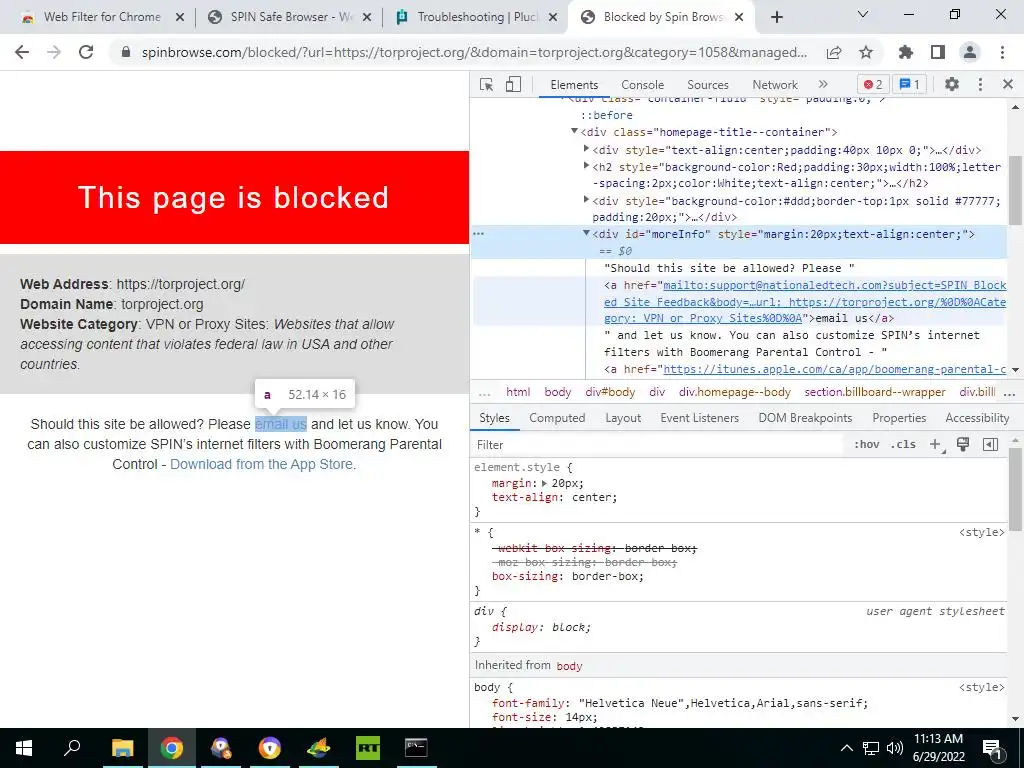The width and height of the screenshot is (1024, 768).
Task: Switch to the SPIN Safe Browser tab
Action: [x=290, y=17]
